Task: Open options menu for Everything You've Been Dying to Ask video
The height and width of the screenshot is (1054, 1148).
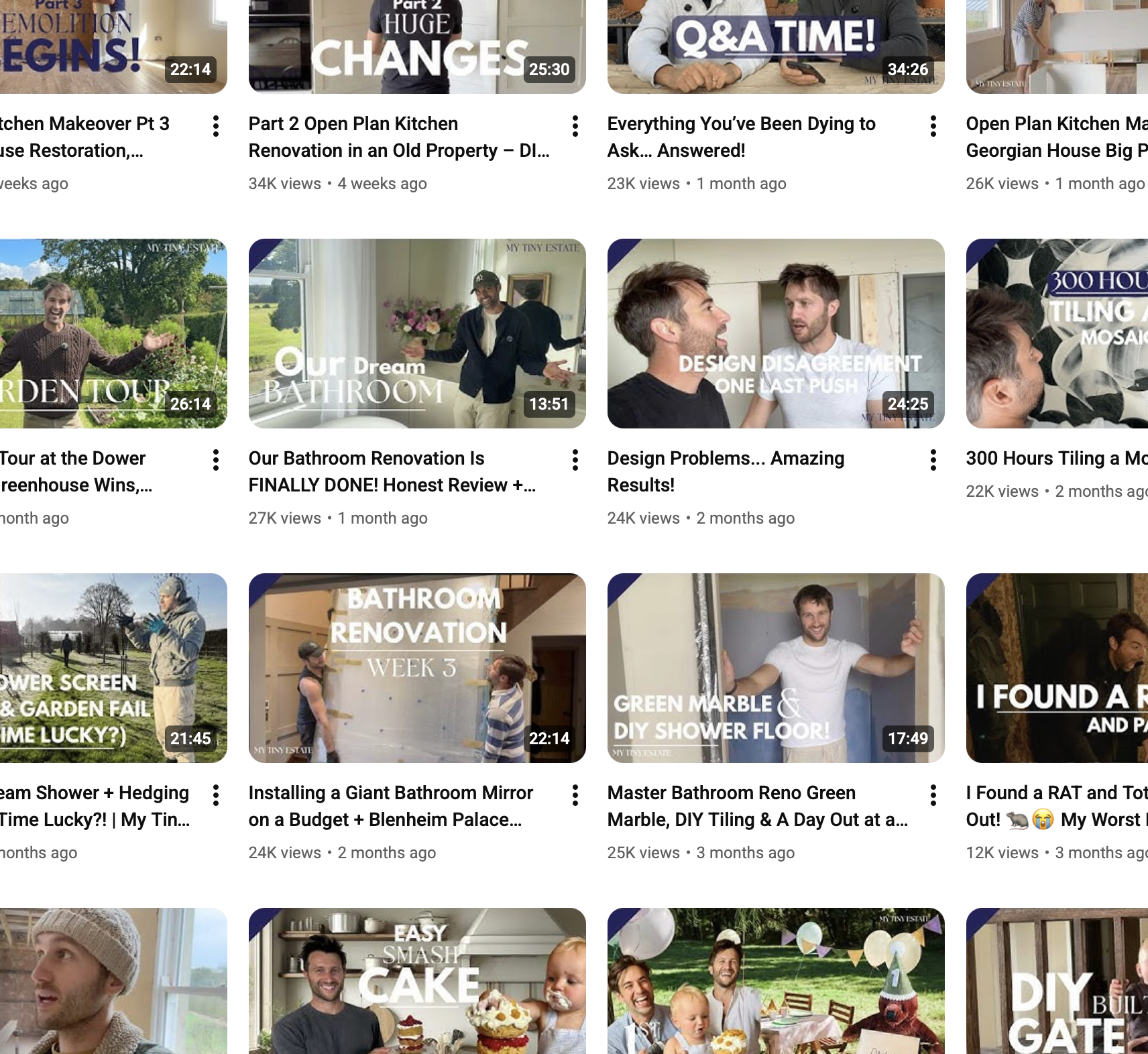Action: 933,126
